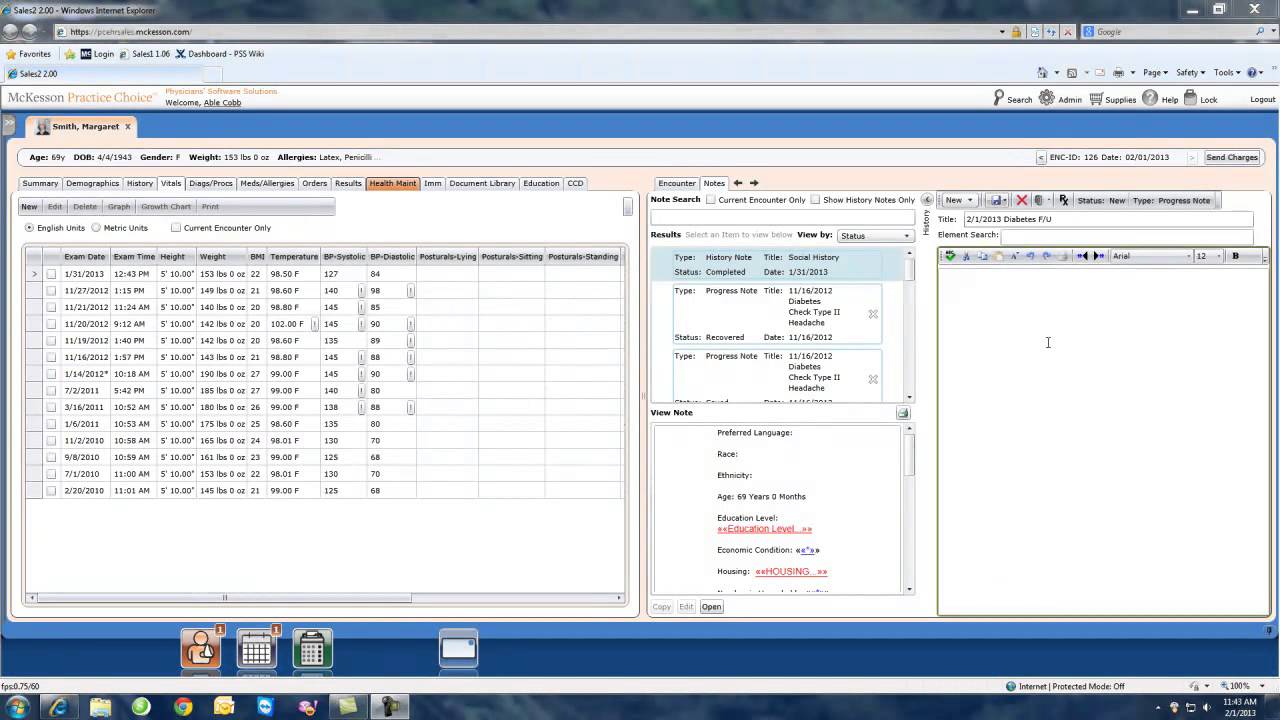Image resolution: width=1280 pixels, height=720 pixels.
Task: Select Metric Units radio button
Action: [x=96, y=228]
